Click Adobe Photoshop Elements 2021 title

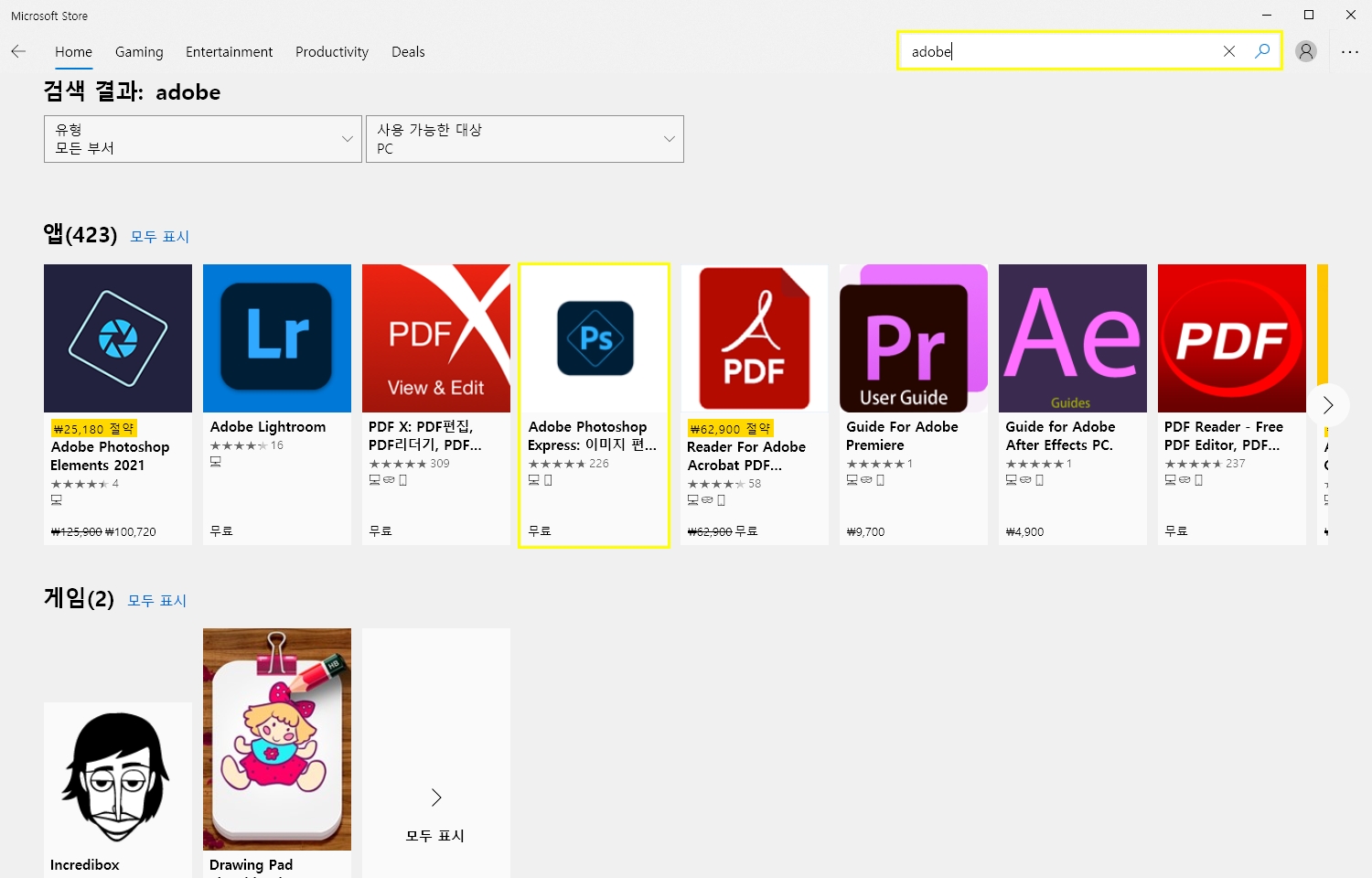110,456
